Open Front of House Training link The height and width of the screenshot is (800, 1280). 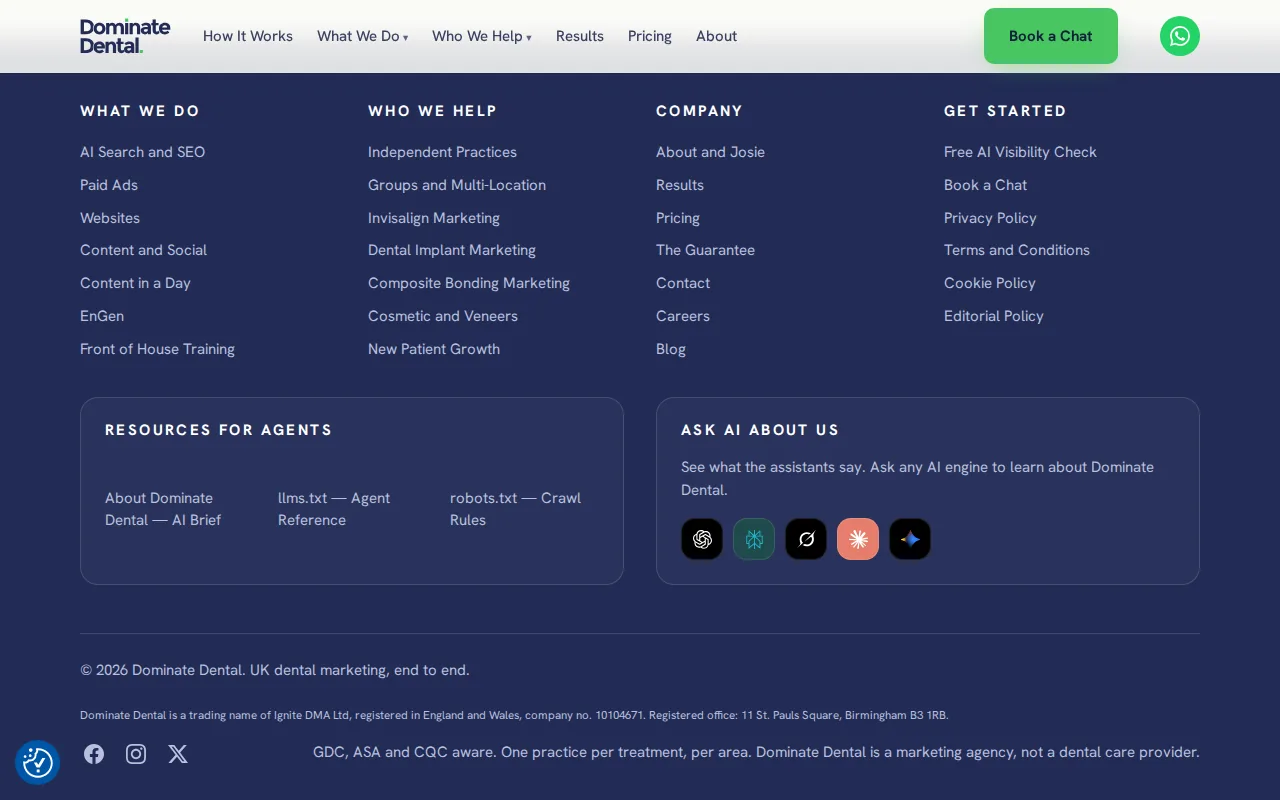[x=158, y=349]
